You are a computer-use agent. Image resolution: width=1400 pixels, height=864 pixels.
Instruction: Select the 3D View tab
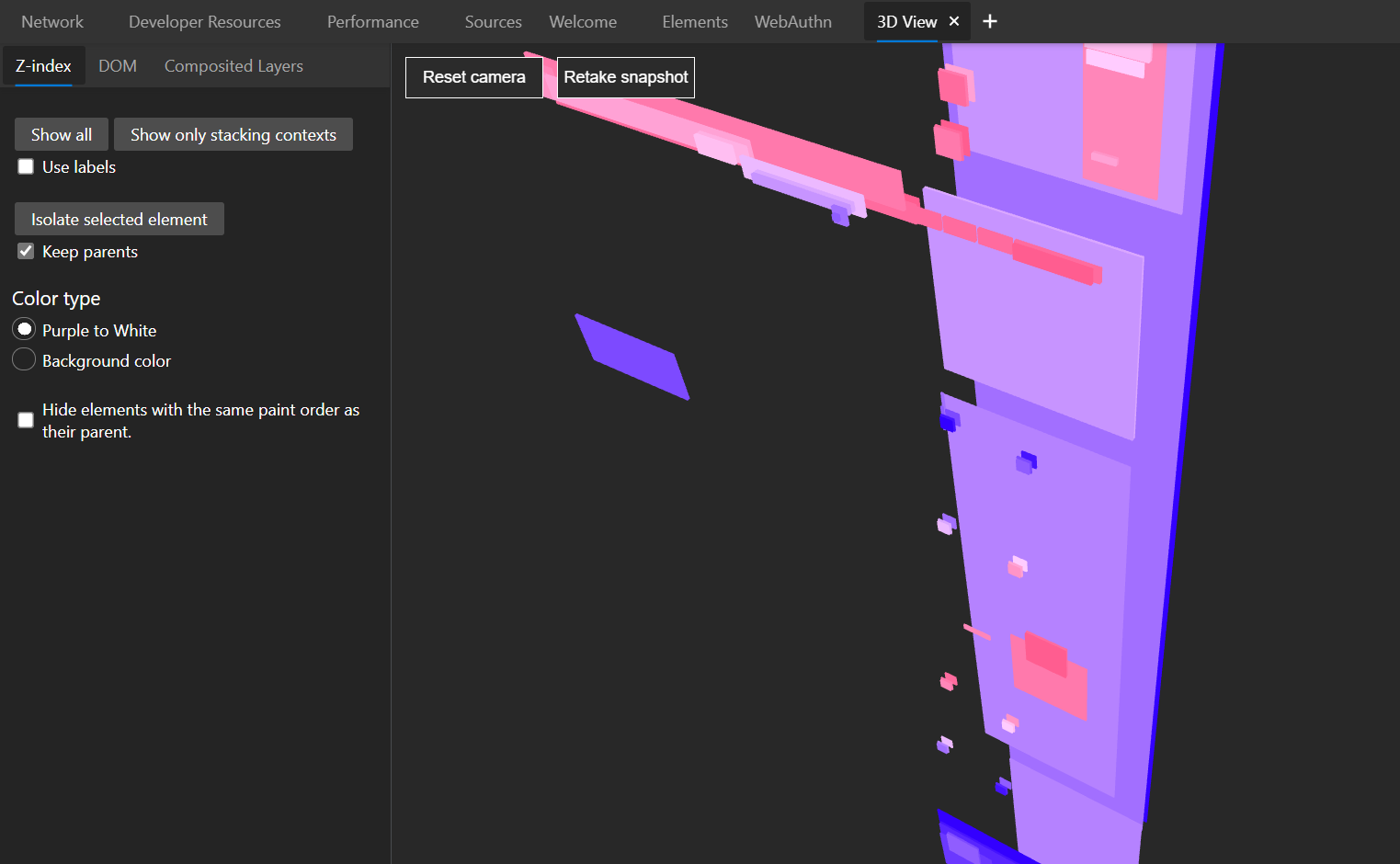coord(906,21)
